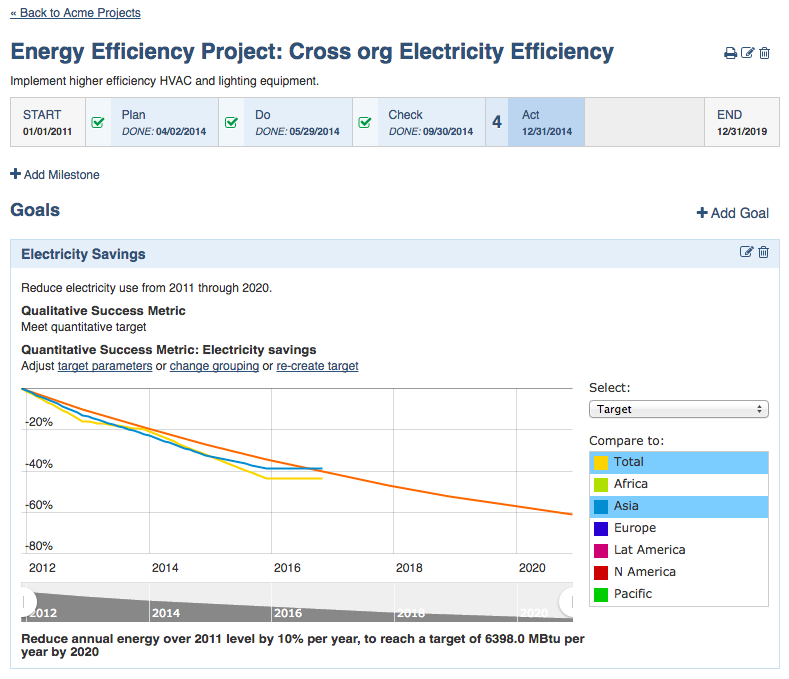Image resolution: width=789 pixels, height=679 pixels.
Task: Open the Select Target dropdown
Action: tap(678, 409)
